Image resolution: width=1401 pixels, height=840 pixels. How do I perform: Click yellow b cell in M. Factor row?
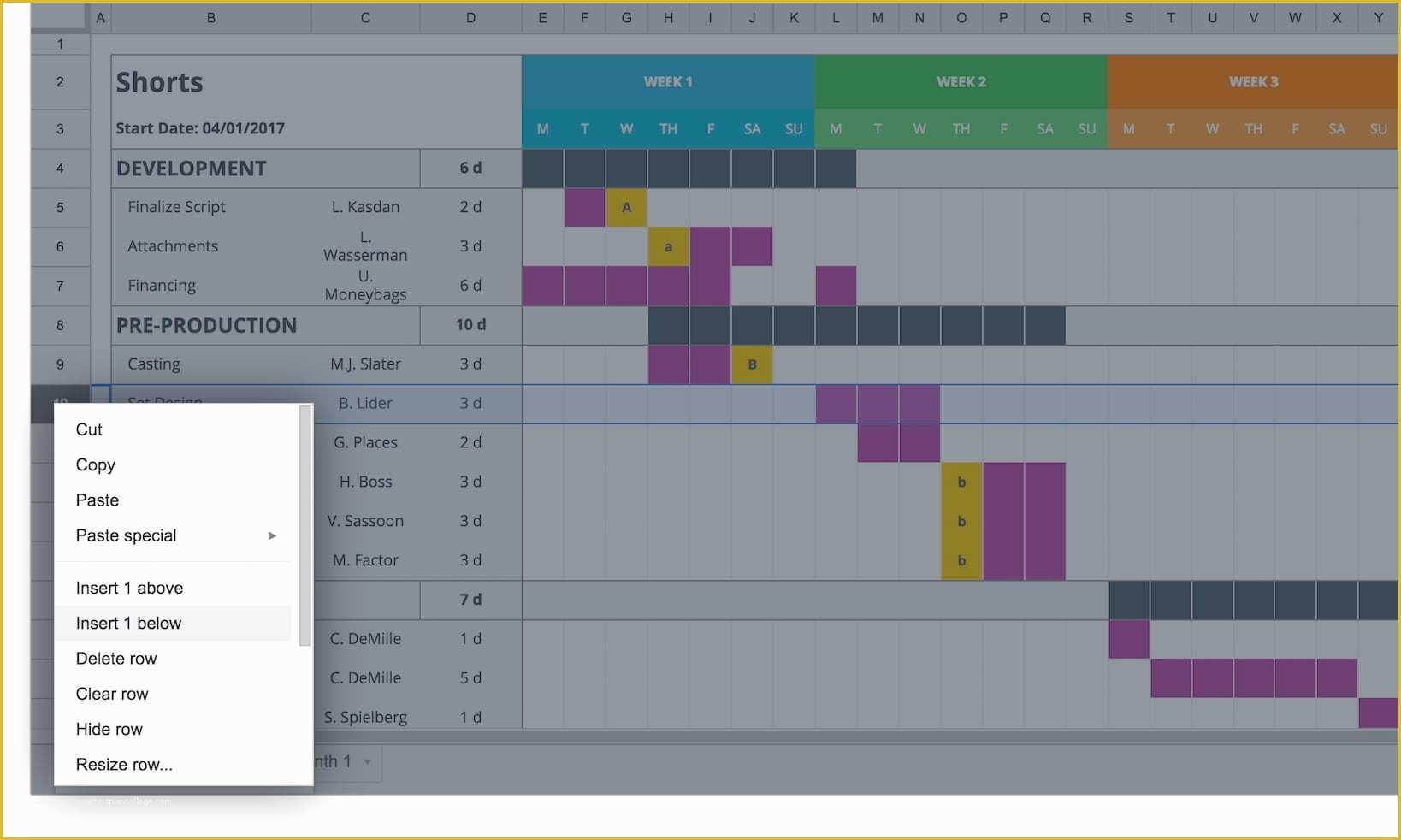[961, 561]
